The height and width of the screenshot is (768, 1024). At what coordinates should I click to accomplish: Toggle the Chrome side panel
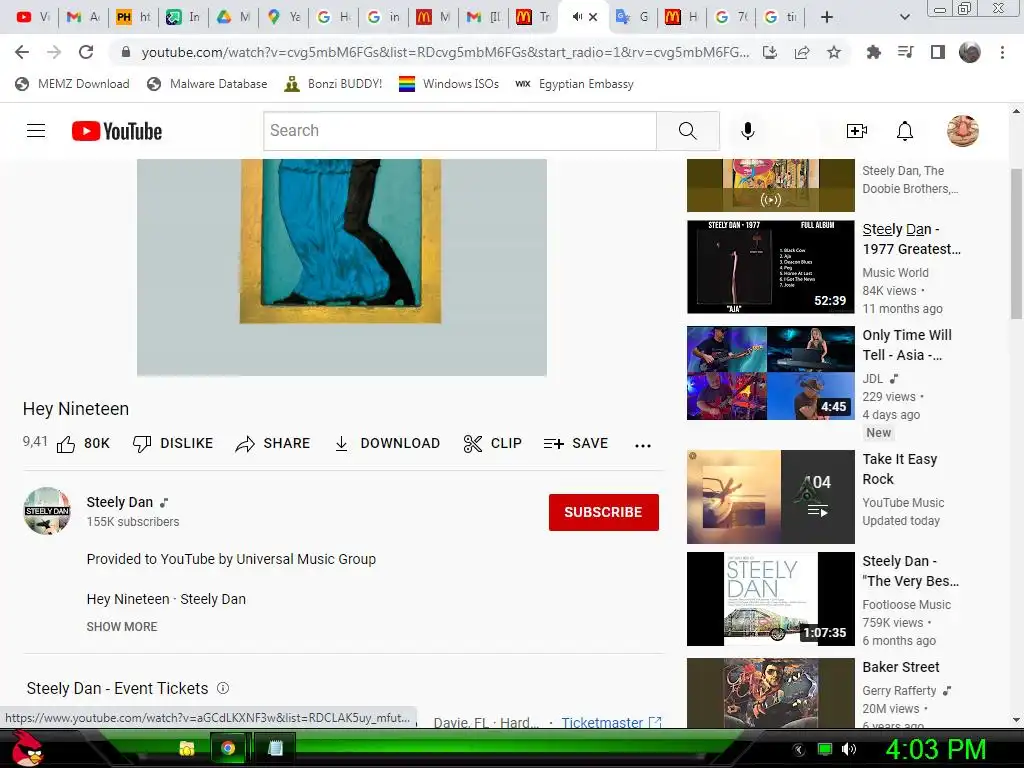coord(938,52)
